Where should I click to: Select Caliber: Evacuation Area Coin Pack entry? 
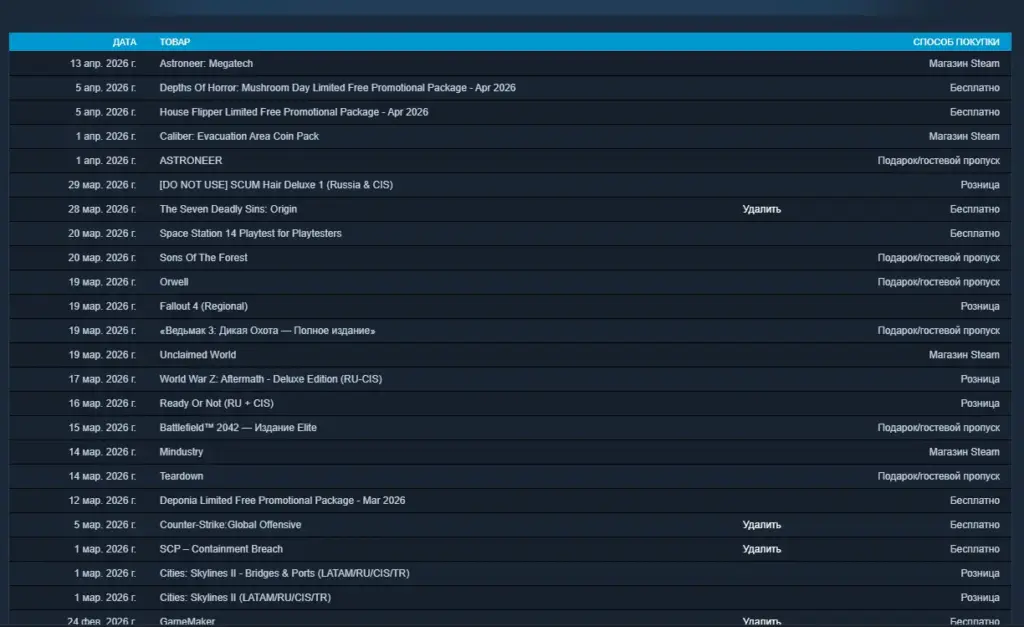239,136
